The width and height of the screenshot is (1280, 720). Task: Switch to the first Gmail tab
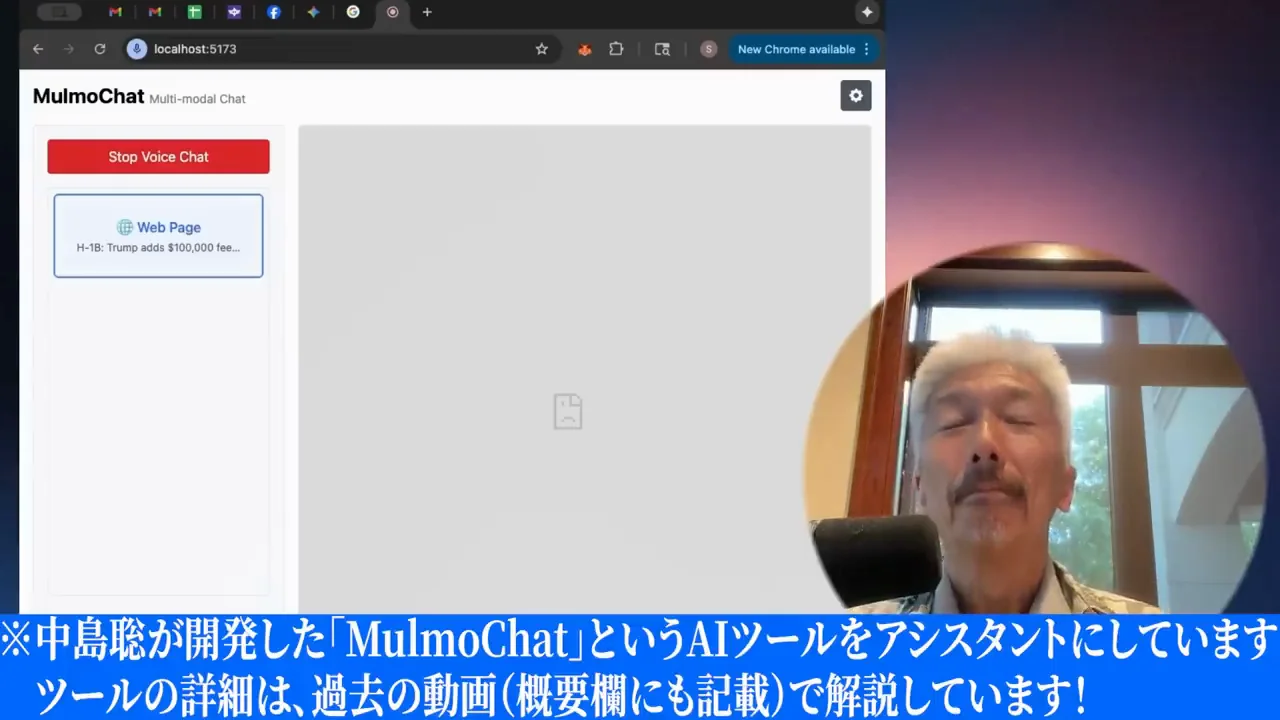(115, 12)
